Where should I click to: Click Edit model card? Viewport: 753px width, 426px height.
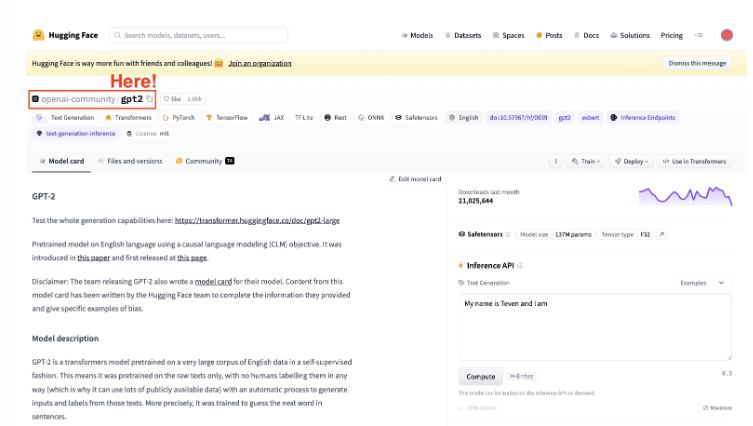pos(415,179)
